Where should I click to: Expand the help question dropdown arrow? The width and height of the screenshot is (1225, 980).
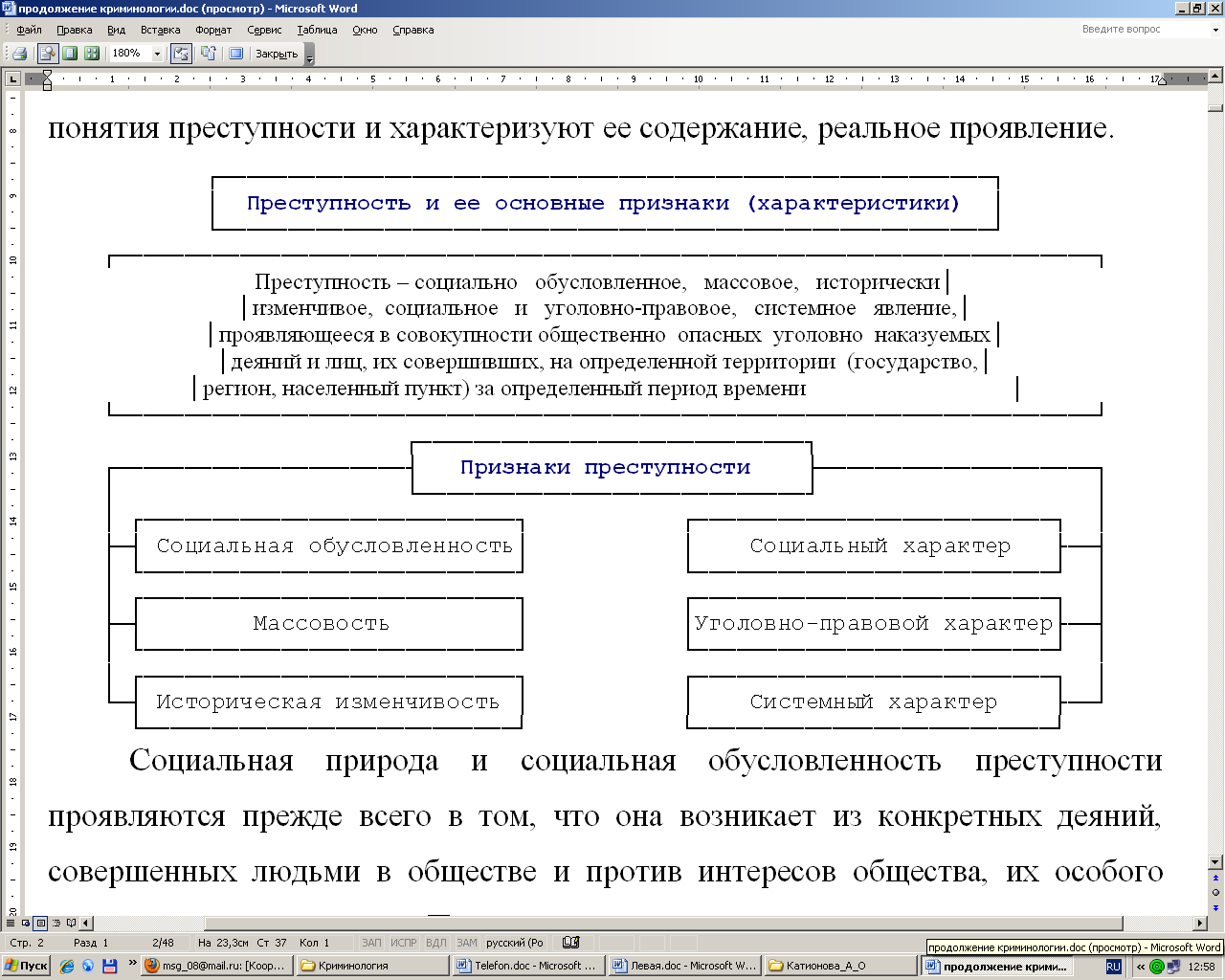(1215, 30)
